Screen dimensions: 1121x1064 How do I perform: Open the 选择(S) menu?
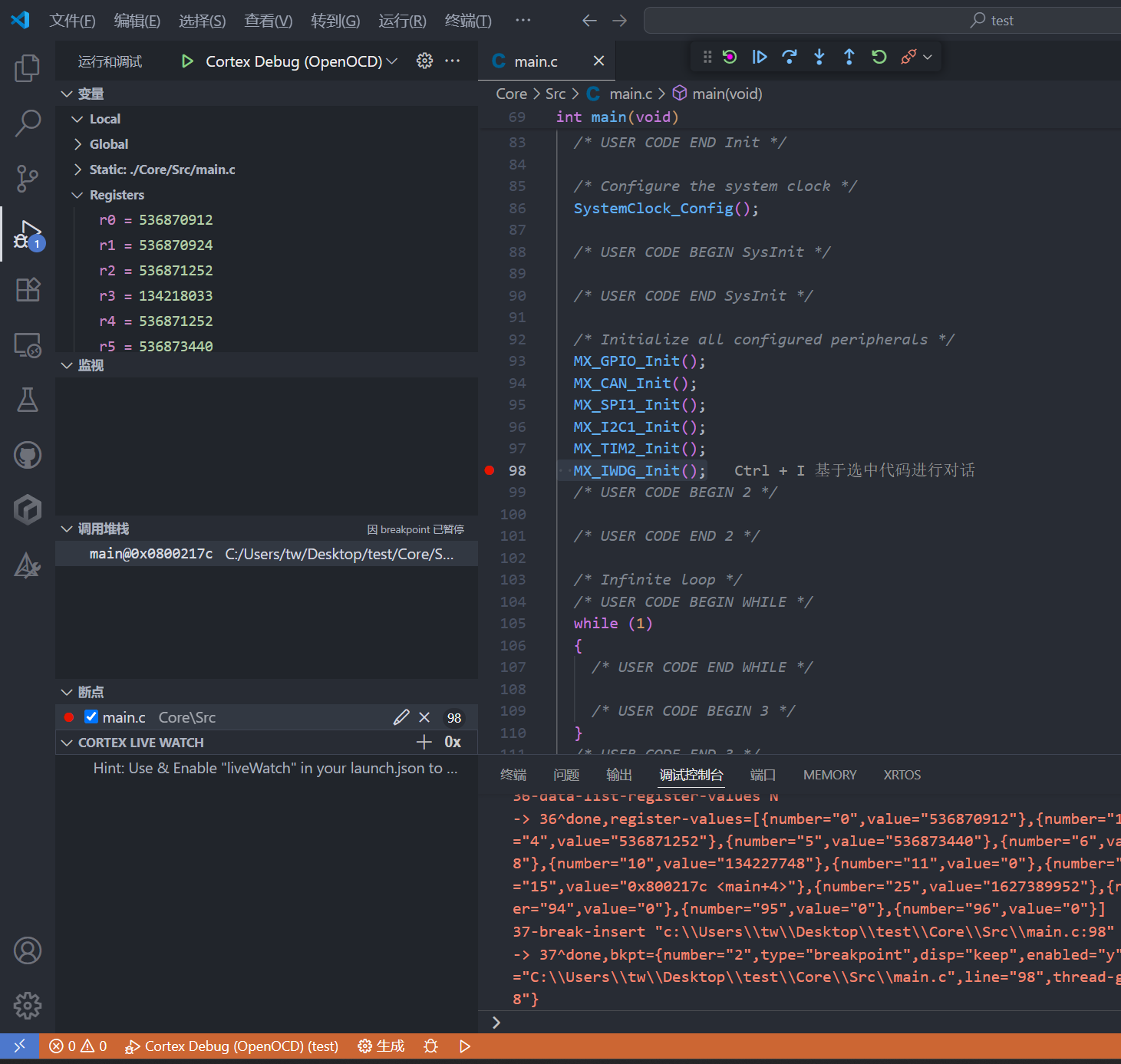click(203, 21)
